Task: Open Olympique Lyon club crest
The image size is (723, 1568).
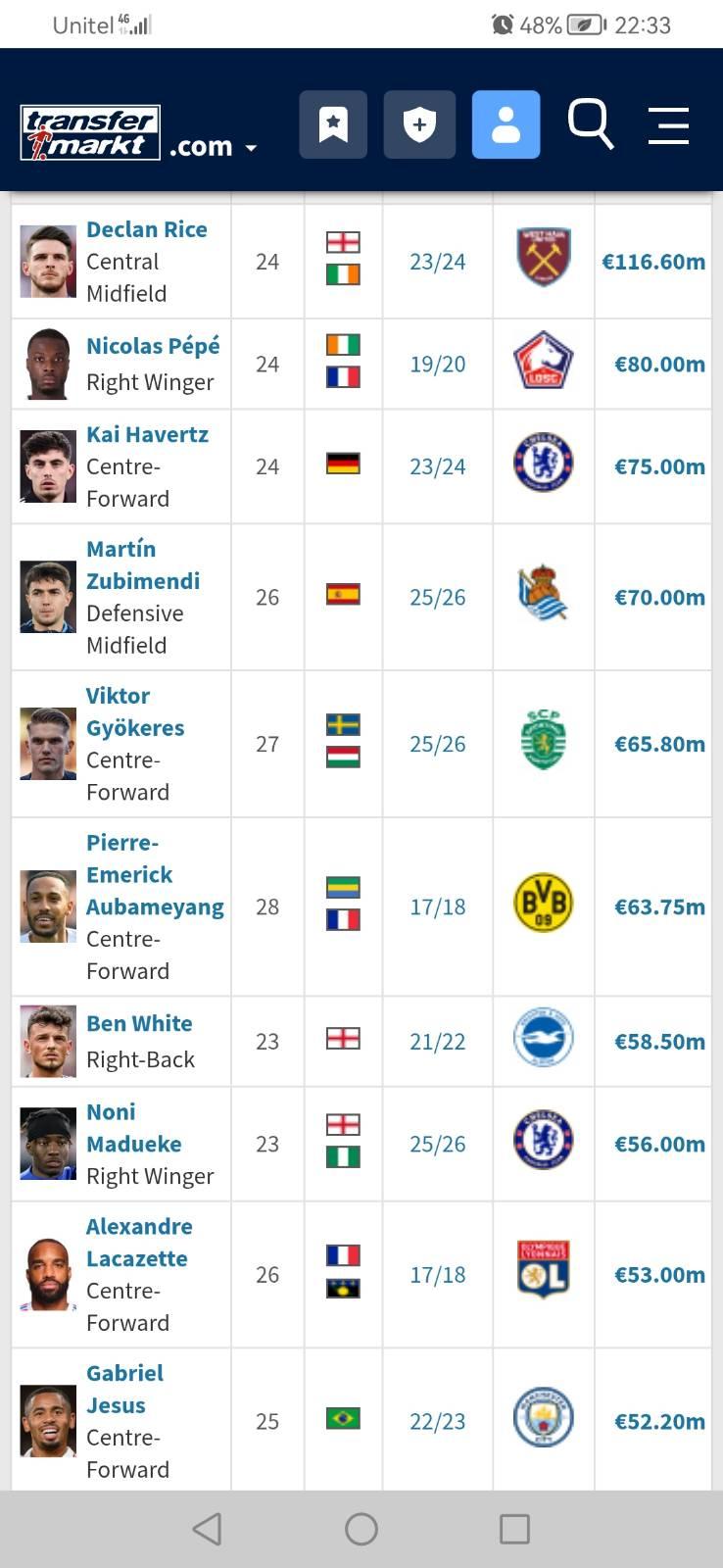Action: tap(543, 1270)
